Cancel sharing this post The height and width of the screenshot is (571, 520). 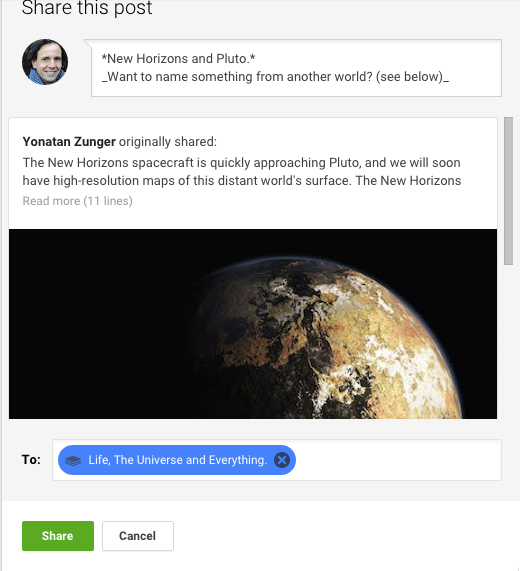click(138, 536)
